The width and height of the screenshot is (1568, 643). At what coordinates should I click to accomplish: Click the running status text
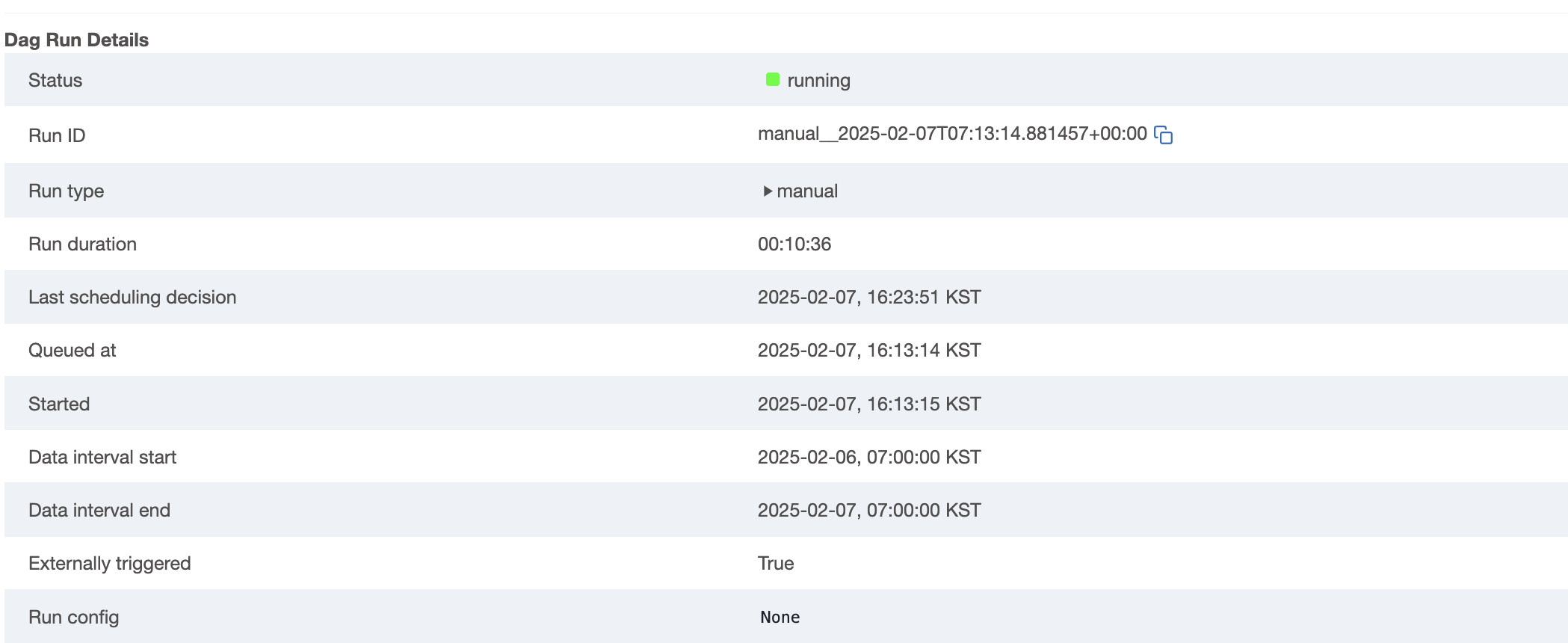click(x=818, y=81)
